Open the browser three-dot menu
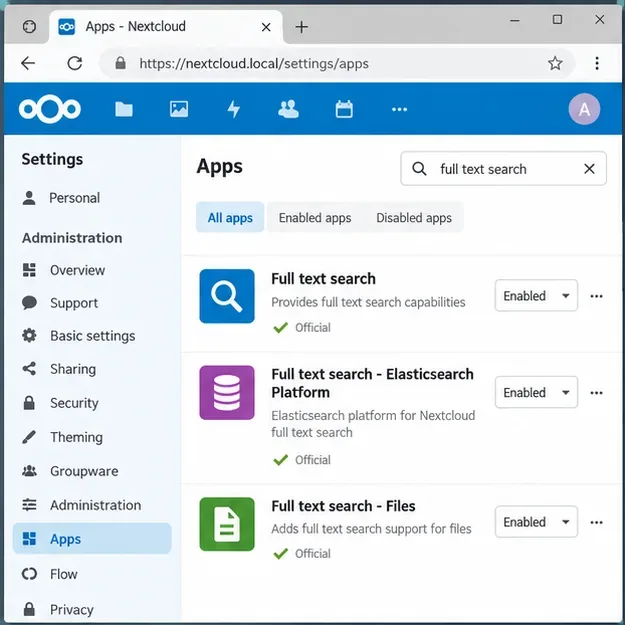Screen dimensions: 625x625 tap(597, 63)
